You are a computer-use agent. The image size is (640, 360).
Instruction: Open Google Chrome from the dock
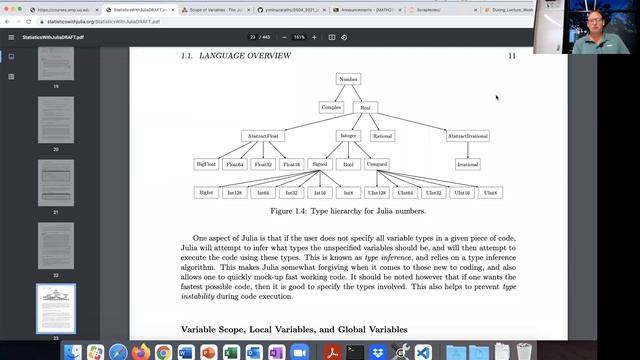pos(163,352)
